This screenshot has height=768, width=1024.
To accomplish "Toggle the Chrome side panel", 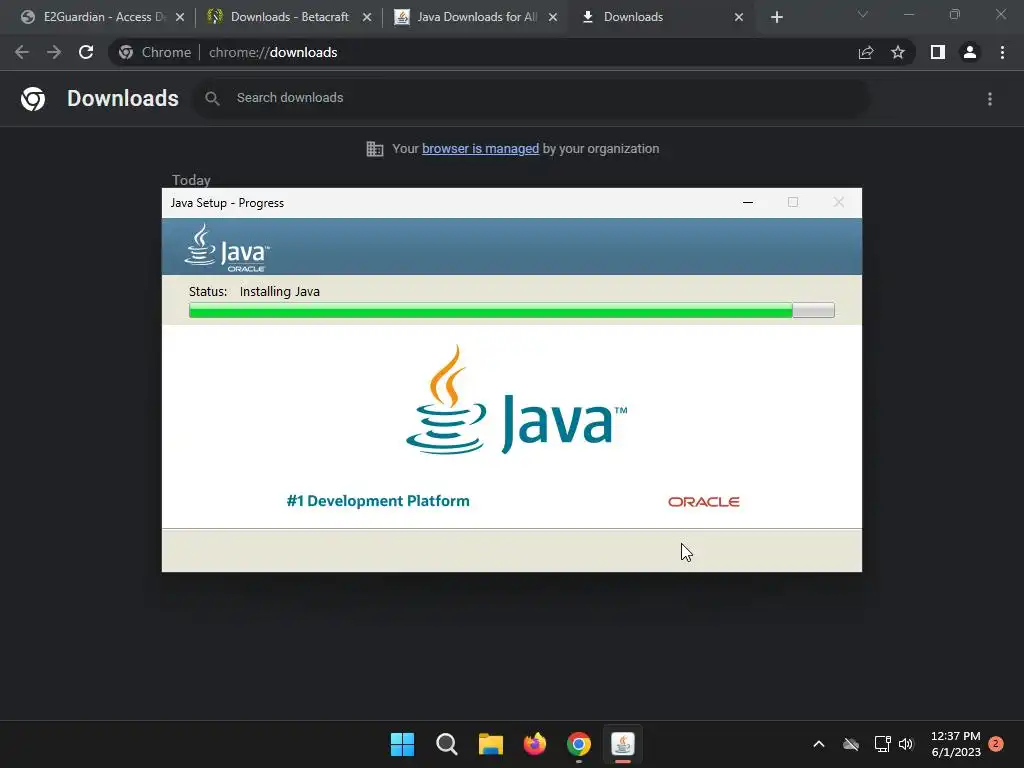I will point(938,52).
